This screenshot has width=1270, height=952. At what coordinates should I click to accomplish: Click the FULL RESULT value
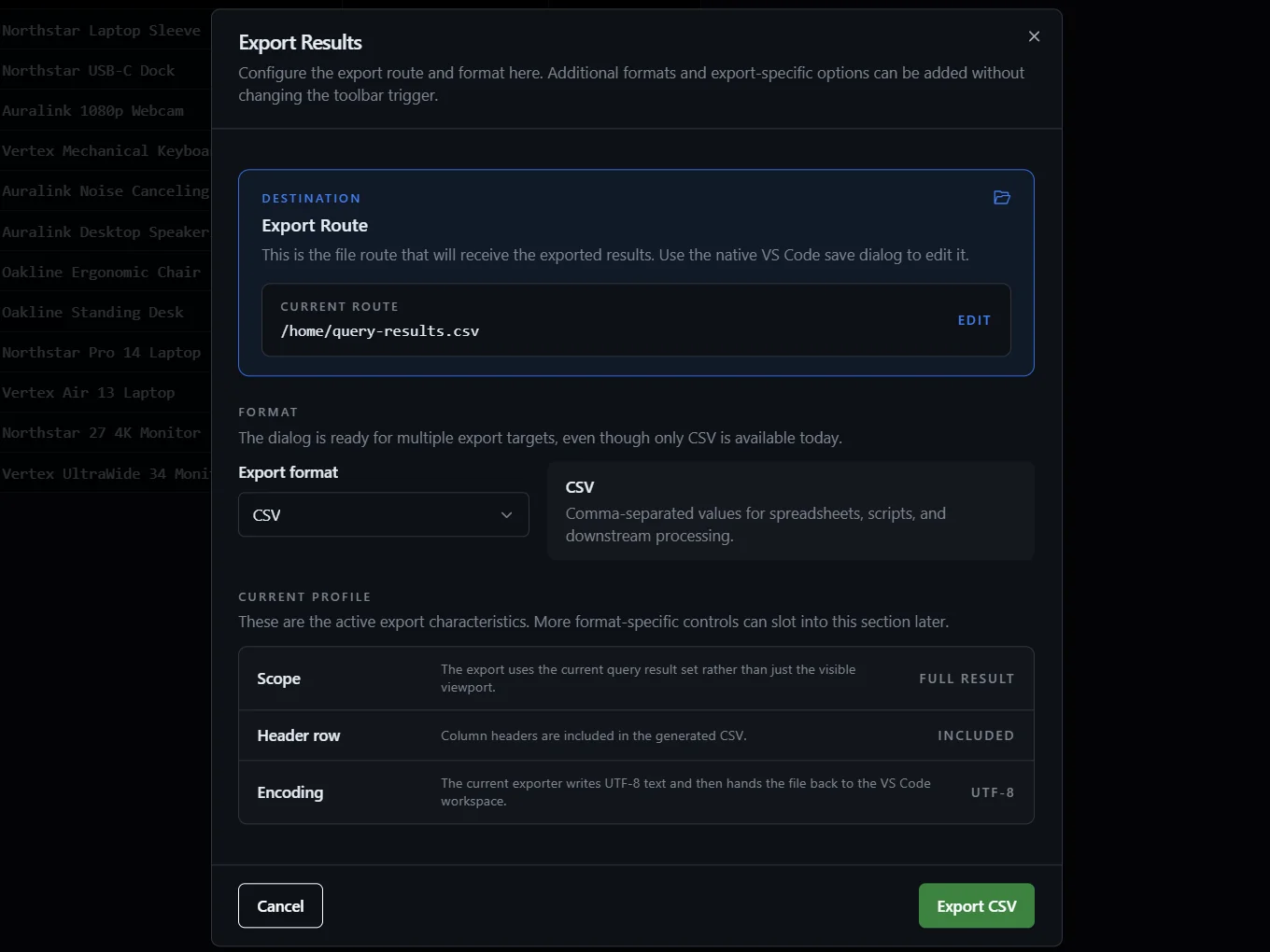tap(967, 679)
